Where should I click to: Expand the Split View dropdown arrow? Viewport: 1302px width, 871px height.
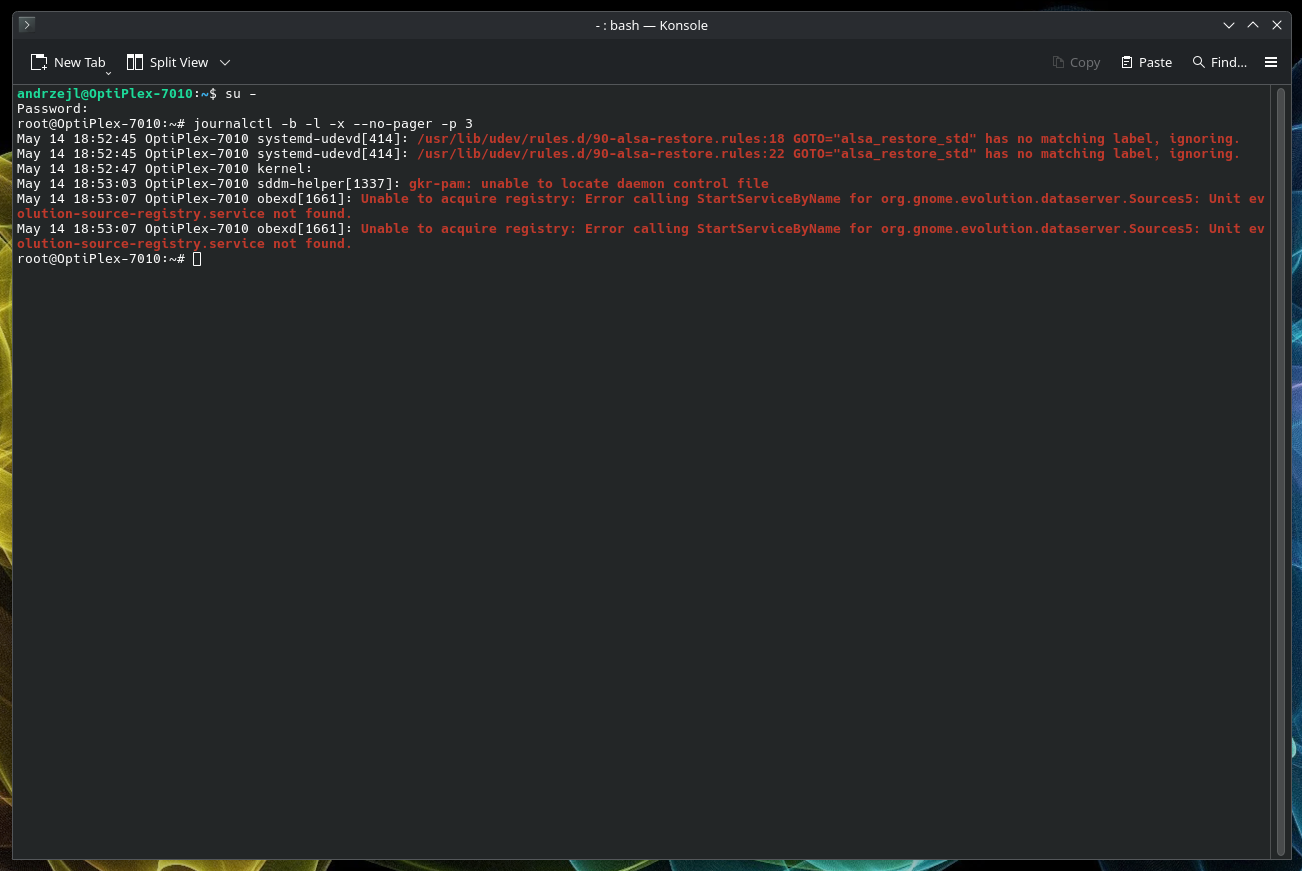point(225,62)
